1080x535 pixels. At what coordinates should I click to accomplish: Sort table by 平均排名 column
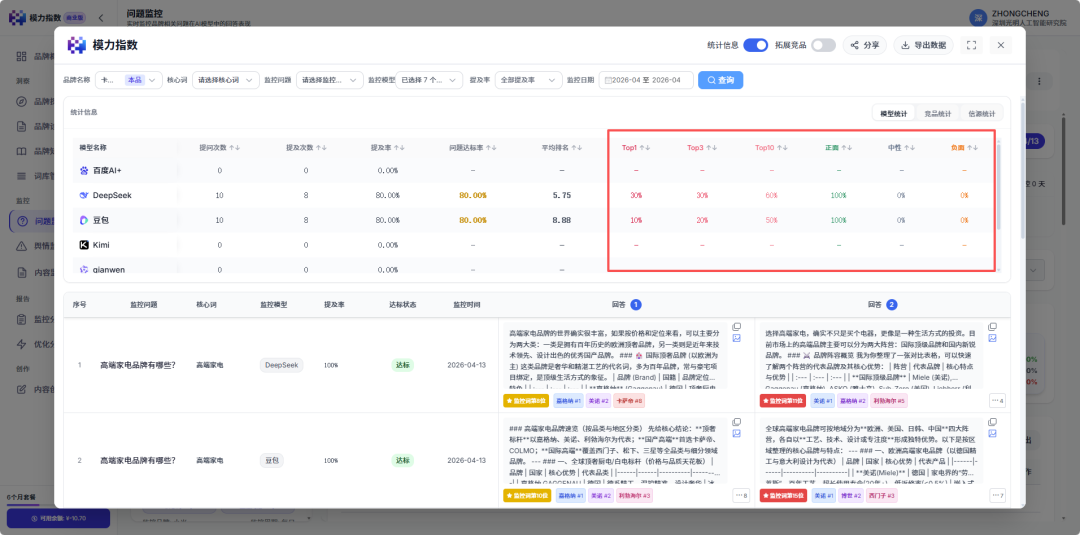point(577,147)
